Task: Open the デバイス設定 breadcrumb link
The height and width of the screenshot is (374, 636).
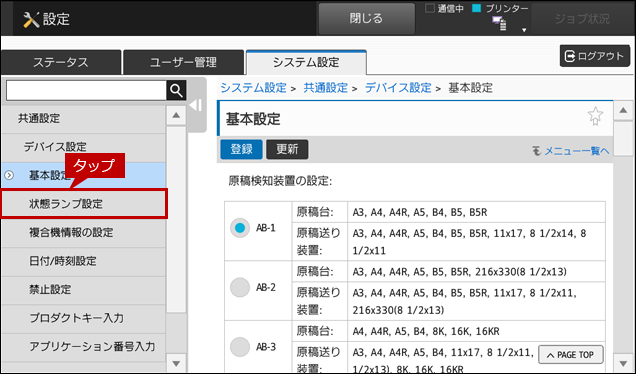Action: click(x=398, y=88)
